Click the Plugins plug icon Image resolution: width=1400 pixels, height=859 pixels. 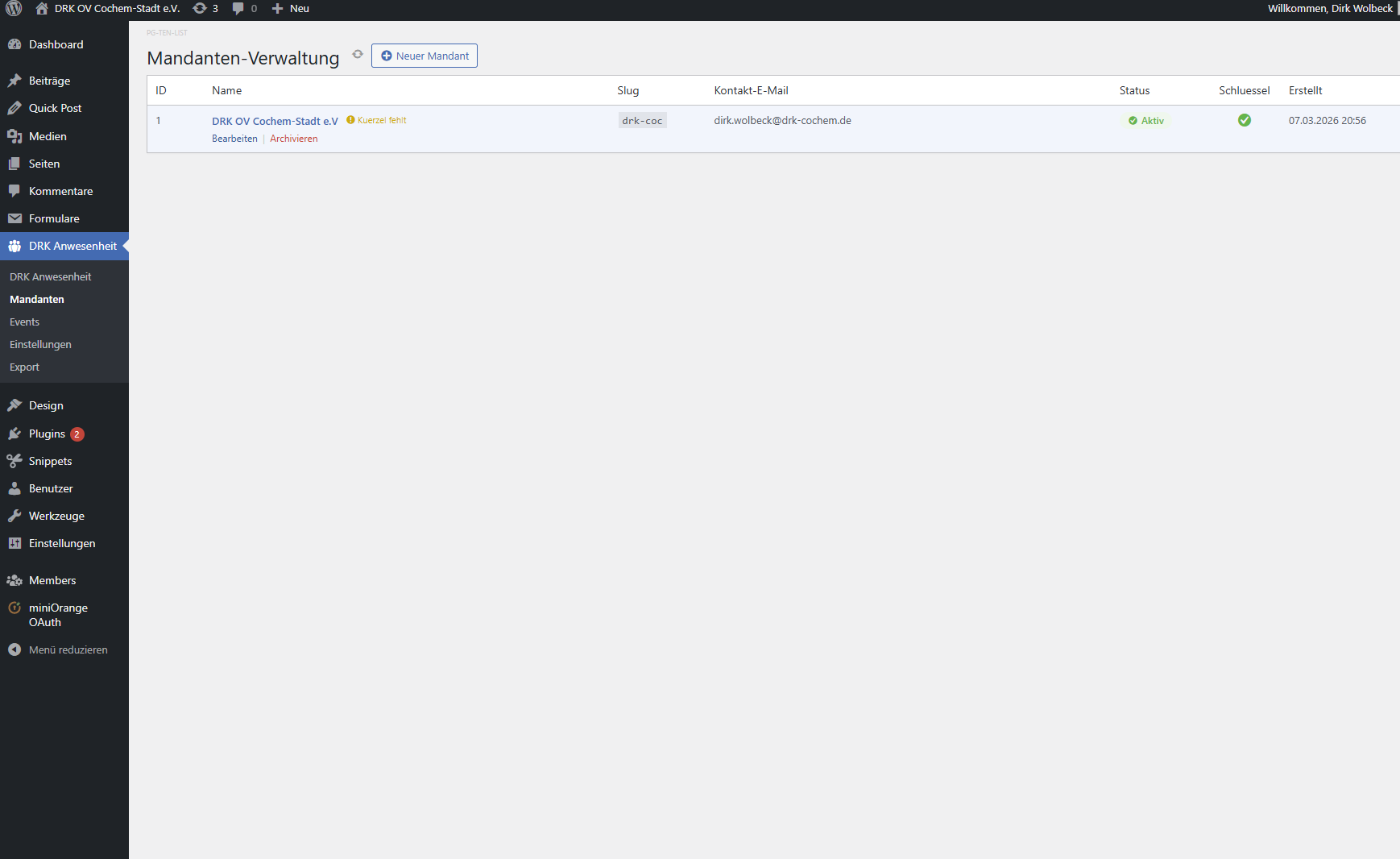tap(14, 434)
